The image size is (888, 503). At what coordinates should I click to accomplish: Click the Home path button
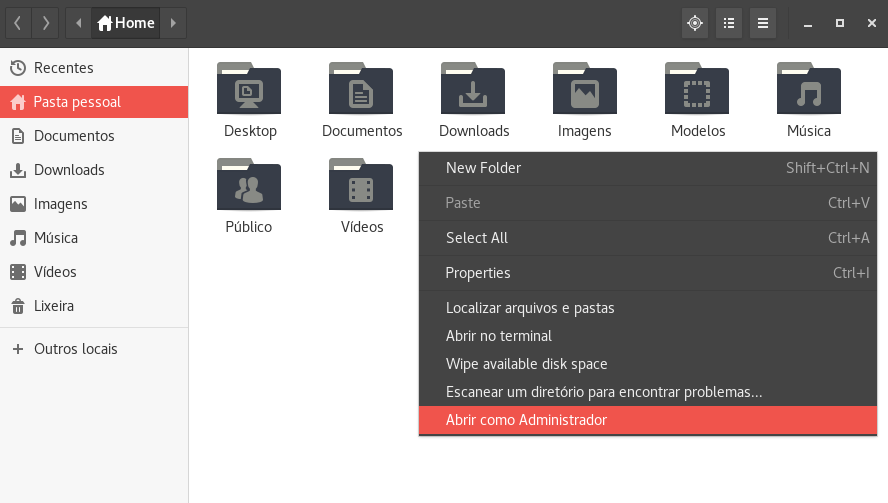point(126,23)
